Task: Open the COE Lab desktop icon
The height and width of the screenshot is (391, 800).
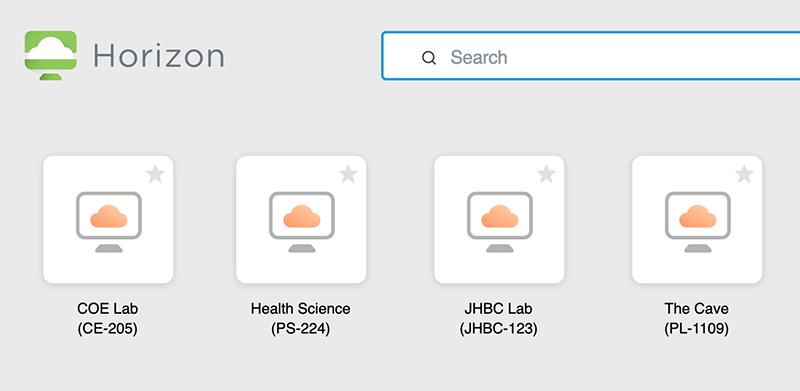Action: [x=109, y=222]
